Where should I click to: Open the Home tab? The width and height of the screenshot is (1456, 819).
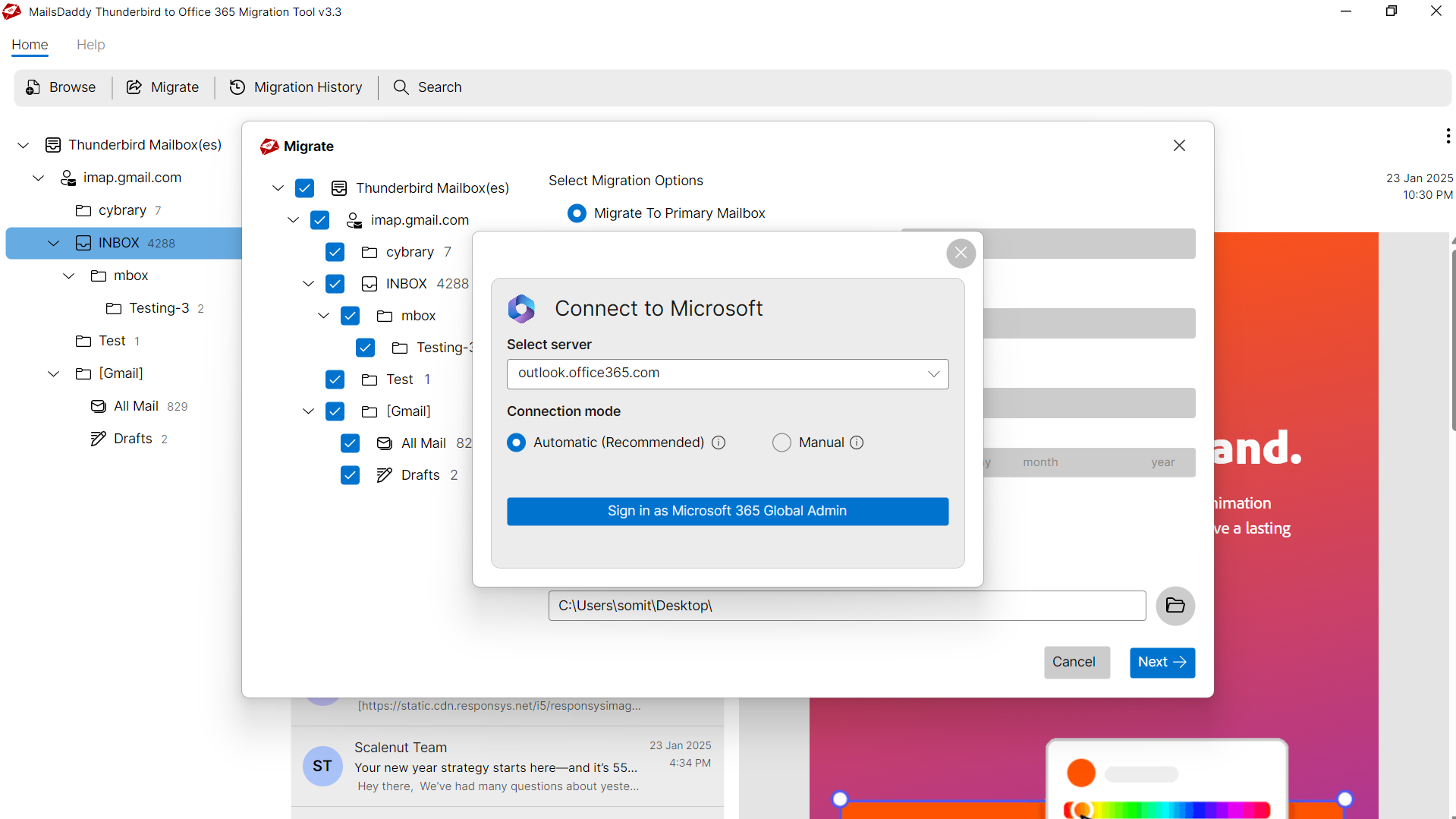tap(30, 45)
